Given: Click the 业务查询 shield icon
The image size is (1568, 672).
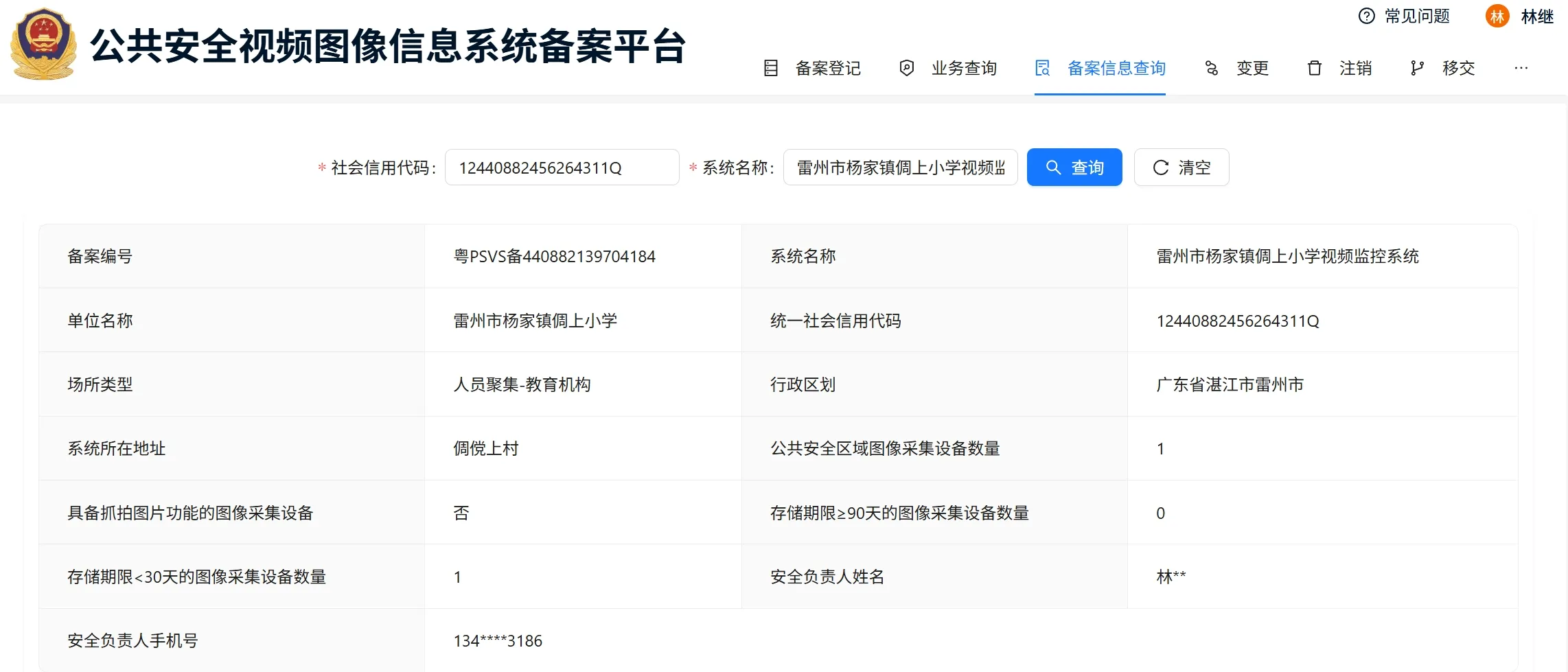Looking at the screenshot, I should [907, 68].
